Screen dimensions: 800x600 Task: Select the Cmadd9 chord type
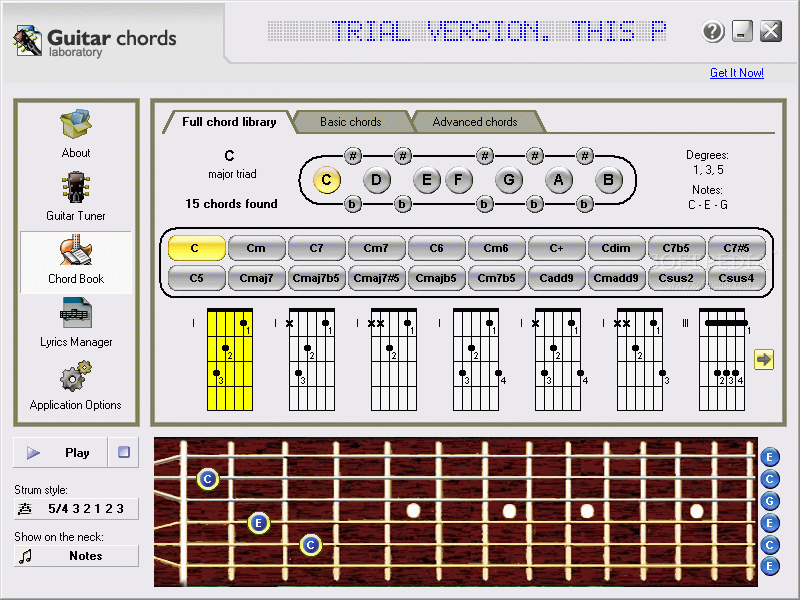616,278
